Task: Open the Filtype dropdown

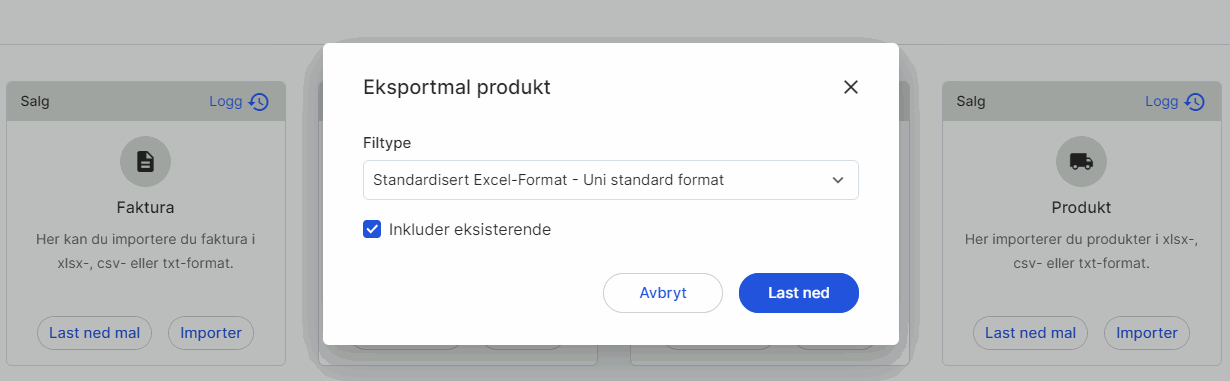Action: [610, 180]
